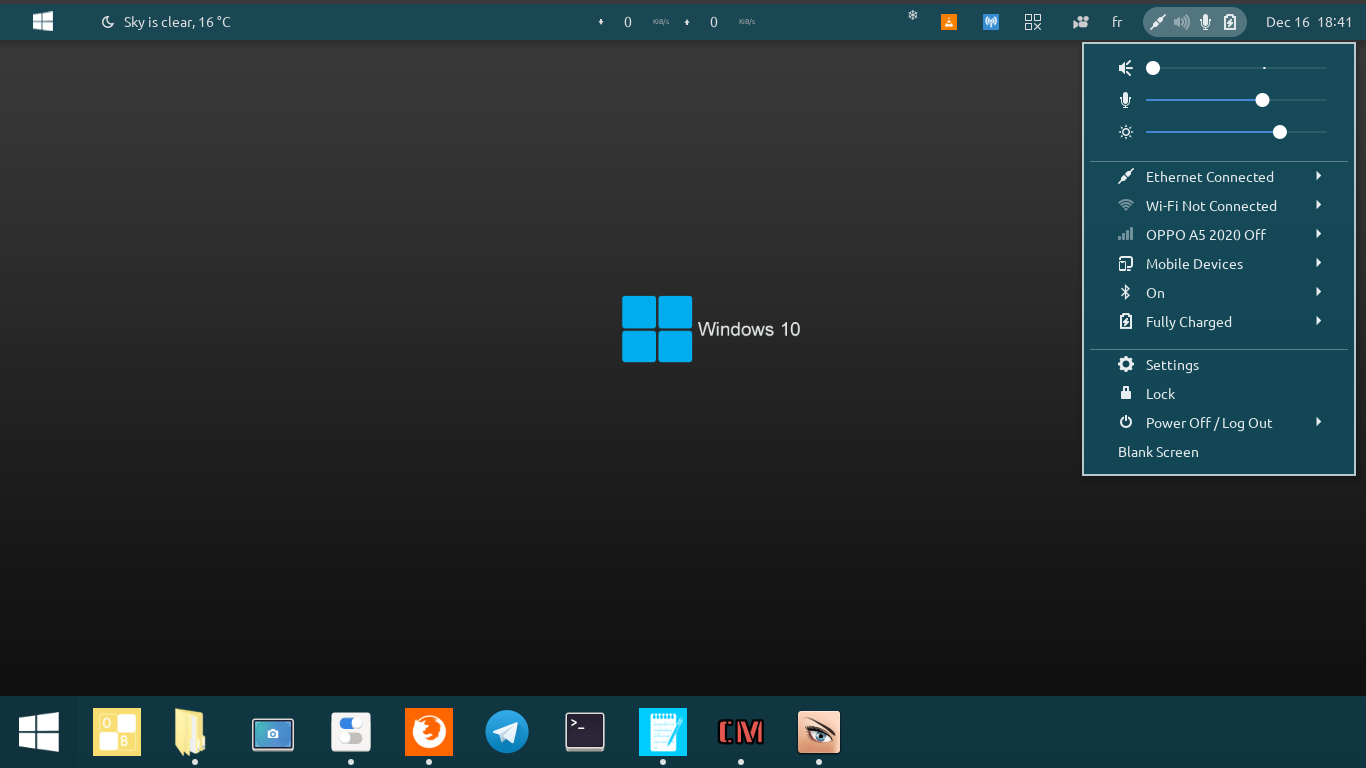Click the brightness sun icon in menu
The width and height of the screenshot is (1366, 768).
[x=1126, y=132]
